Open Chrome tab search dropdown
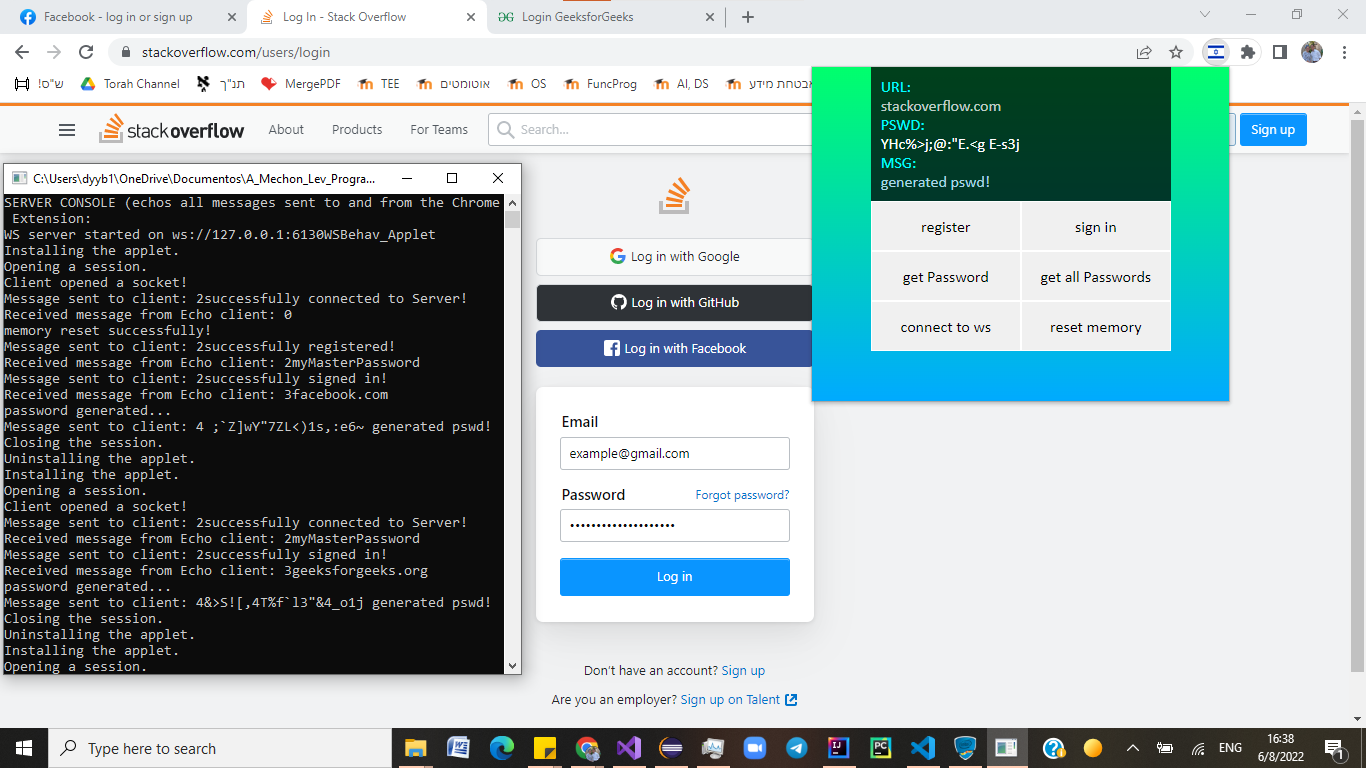 point(1205,15)
